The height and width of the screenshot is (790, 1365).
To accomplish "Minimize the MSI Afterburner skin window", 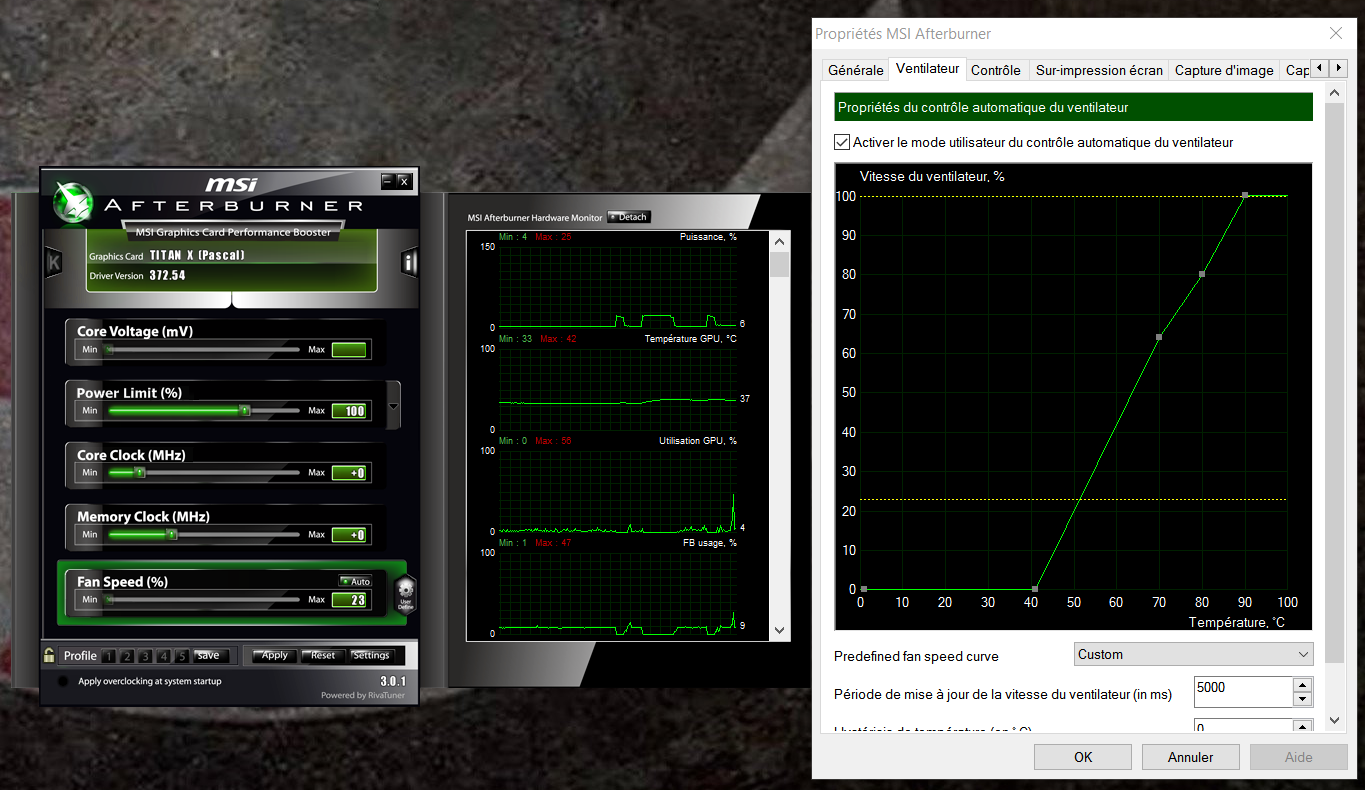I will tap(388, 181).
